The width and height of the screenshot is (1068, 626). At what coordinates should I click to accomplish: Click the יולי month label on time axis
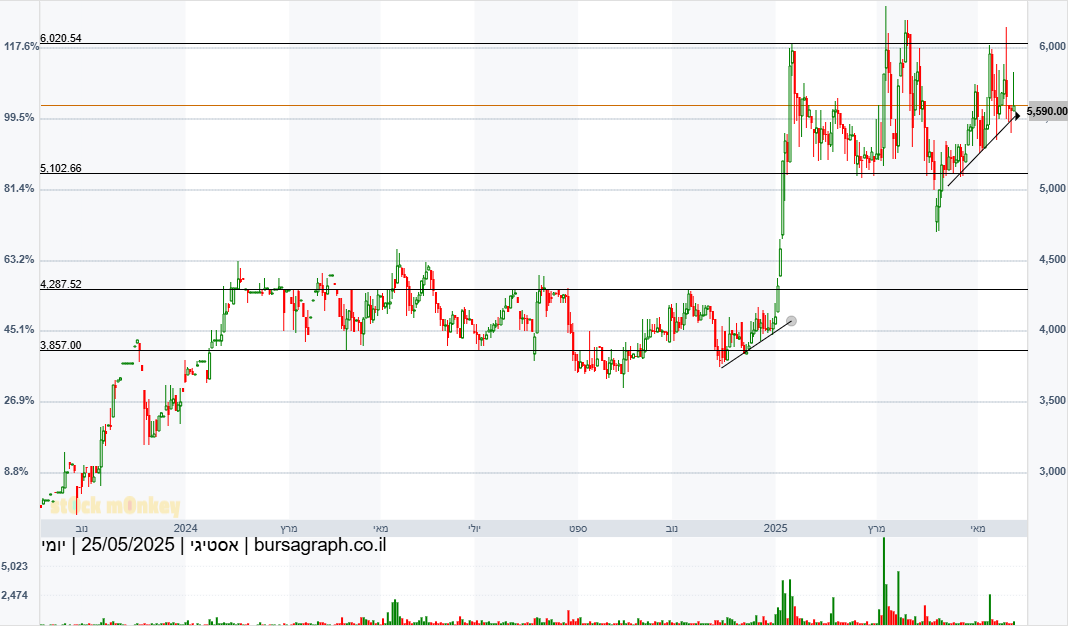pos(474,529)
